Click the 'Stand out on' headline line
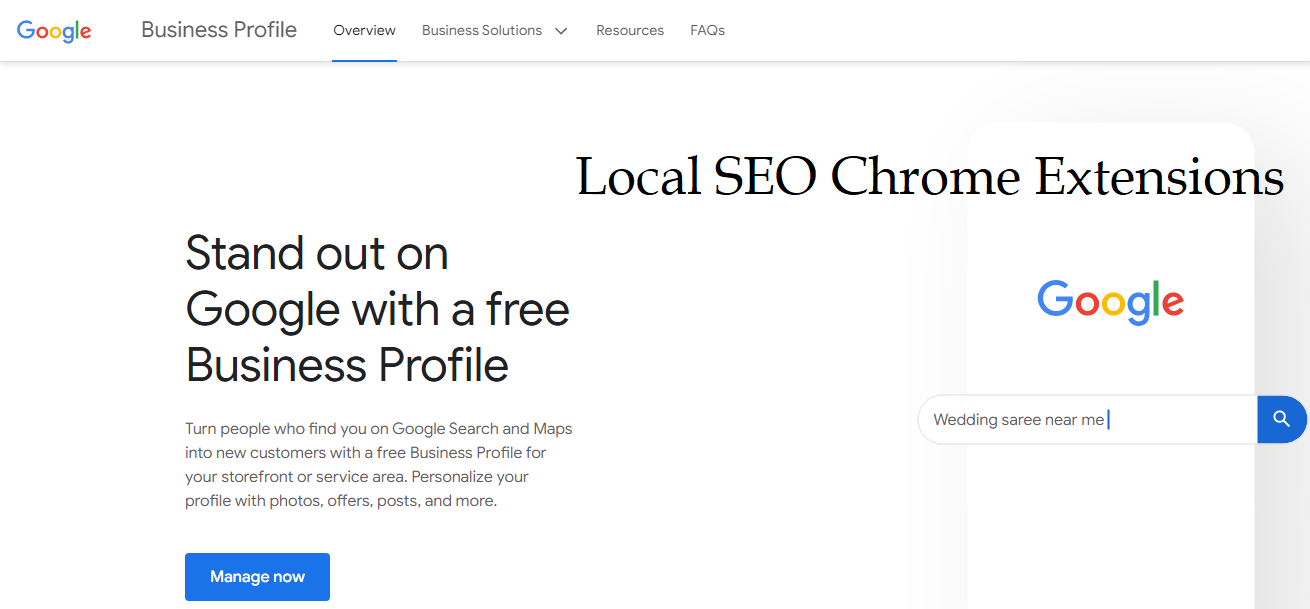 pyautogui.click(x=316, y=253)
